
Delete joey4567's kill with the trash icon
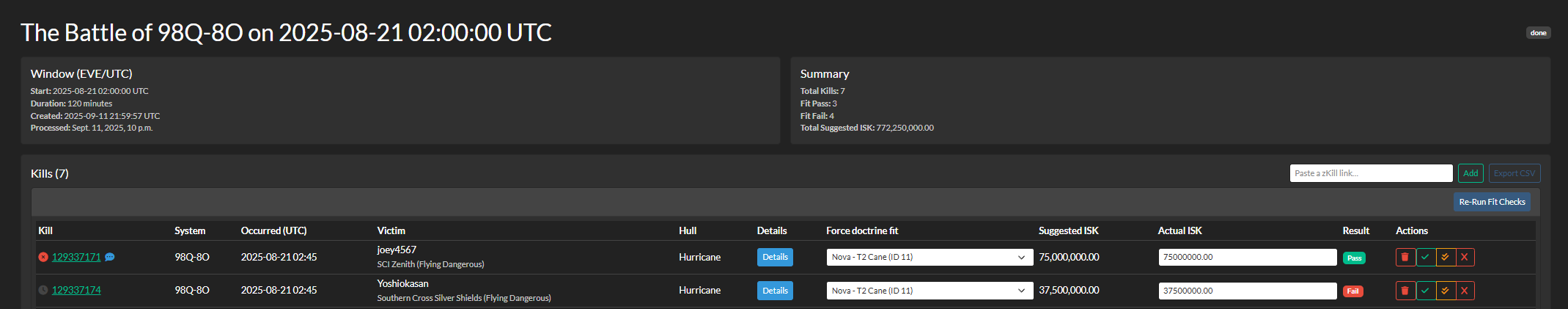click(1405, 257)
